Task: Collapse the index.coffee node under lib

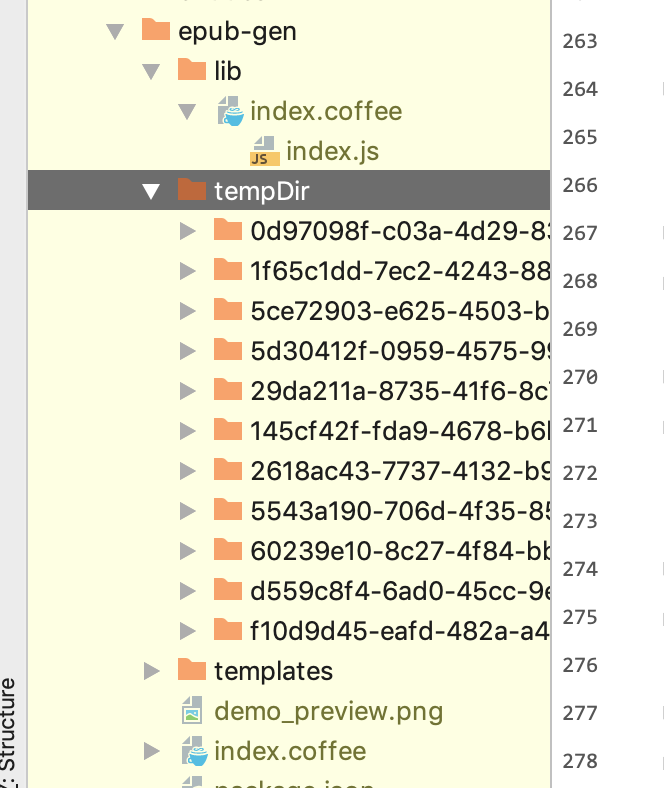Action: coord(187,112)
